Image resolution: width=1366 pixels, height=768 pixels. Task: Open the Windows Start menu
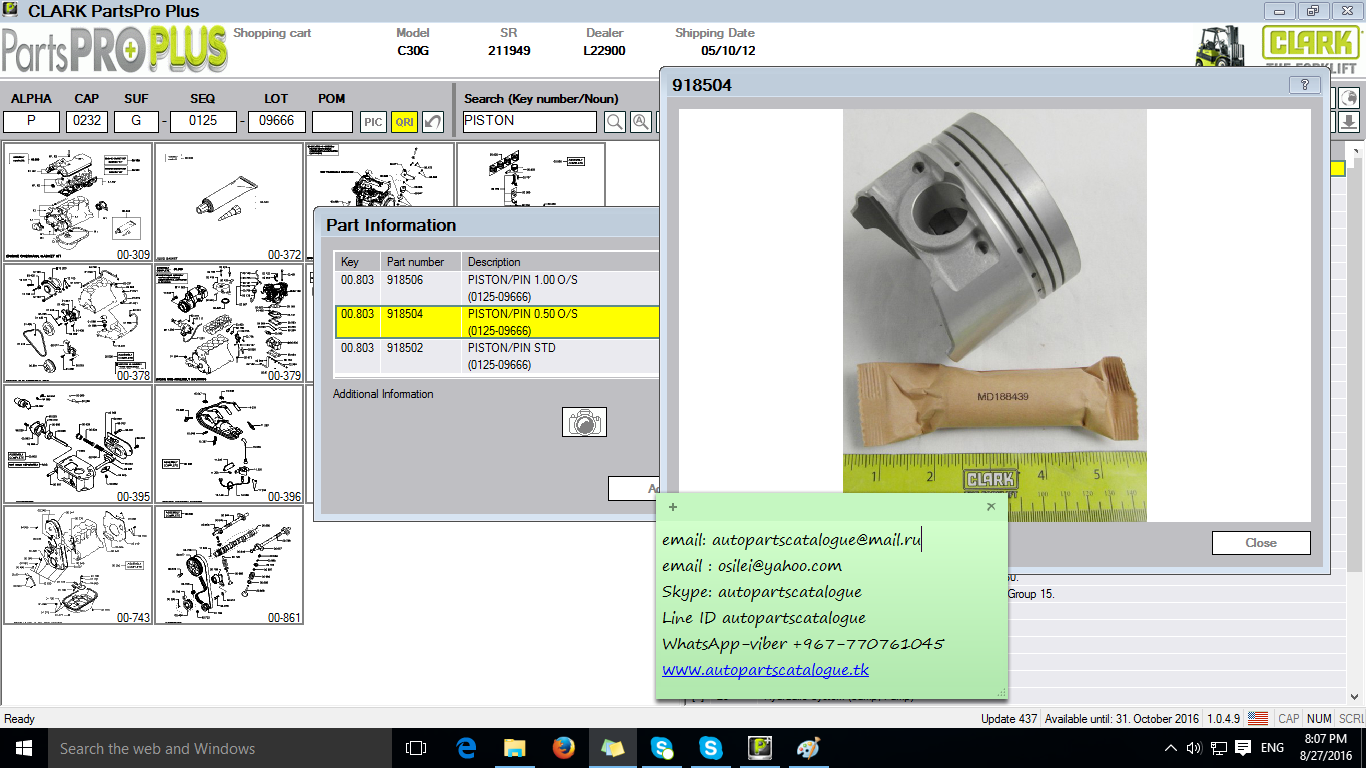[x=22, y=748]
